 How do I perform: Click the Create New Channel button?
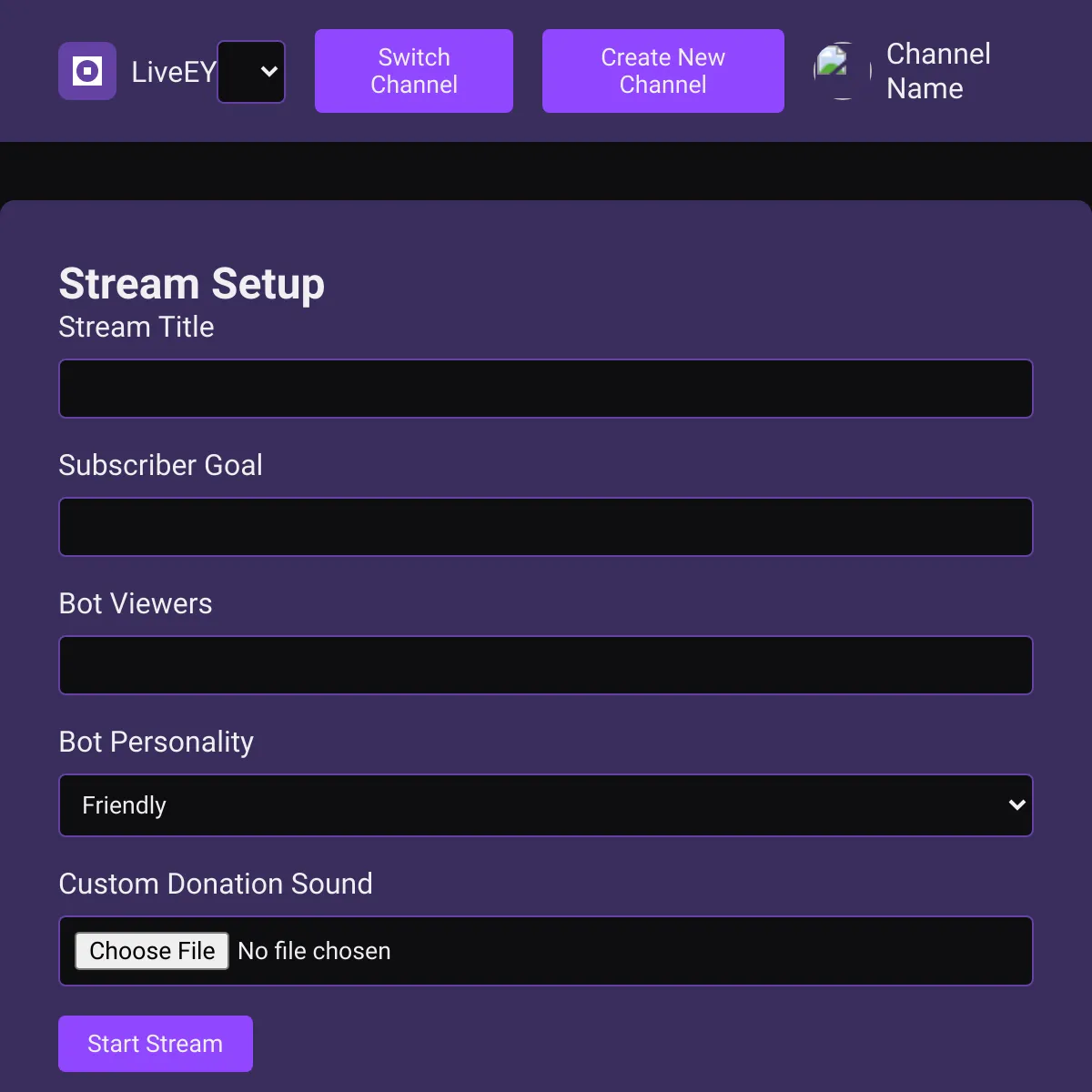(x=663, y=71)
